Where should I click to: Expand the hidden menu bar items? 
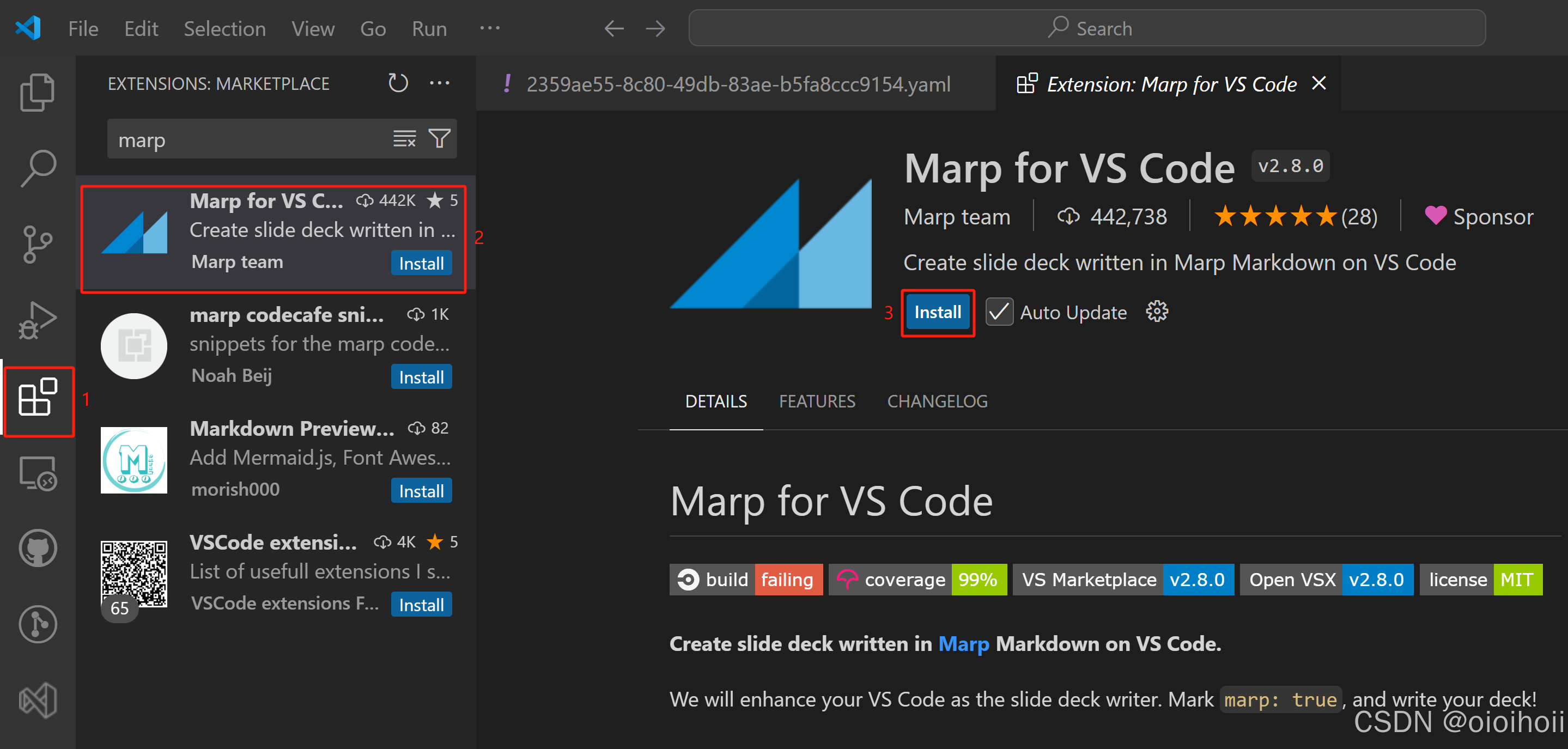click(489, 28)
